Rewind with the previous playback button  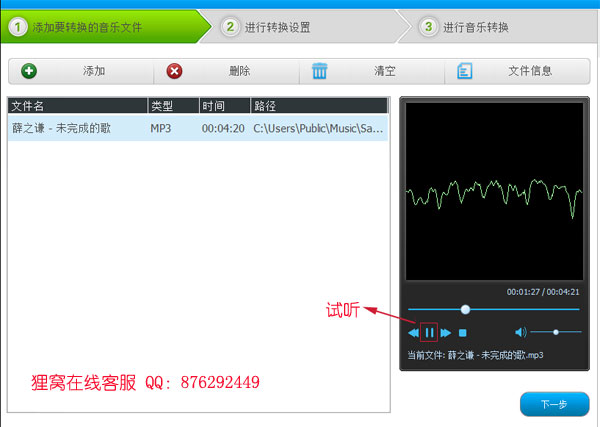point(413,333)
